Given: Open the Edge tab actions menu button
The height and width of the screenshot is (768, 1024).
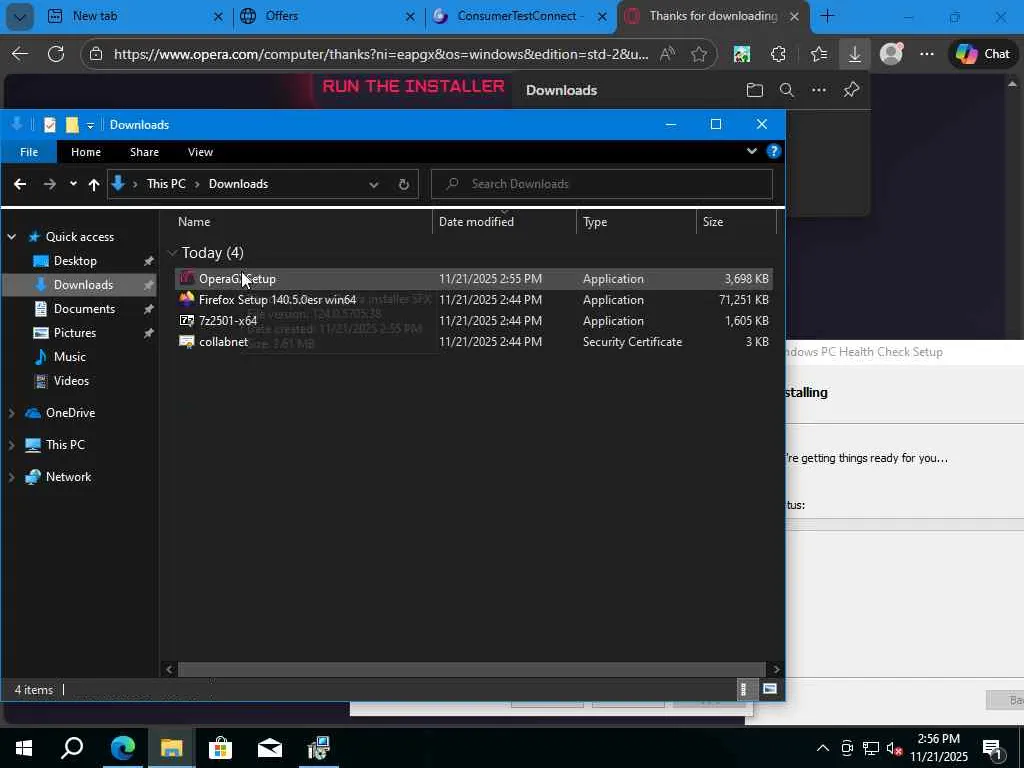Looking at the screenshot, I should pyautogui.click(x=20, y=16).
